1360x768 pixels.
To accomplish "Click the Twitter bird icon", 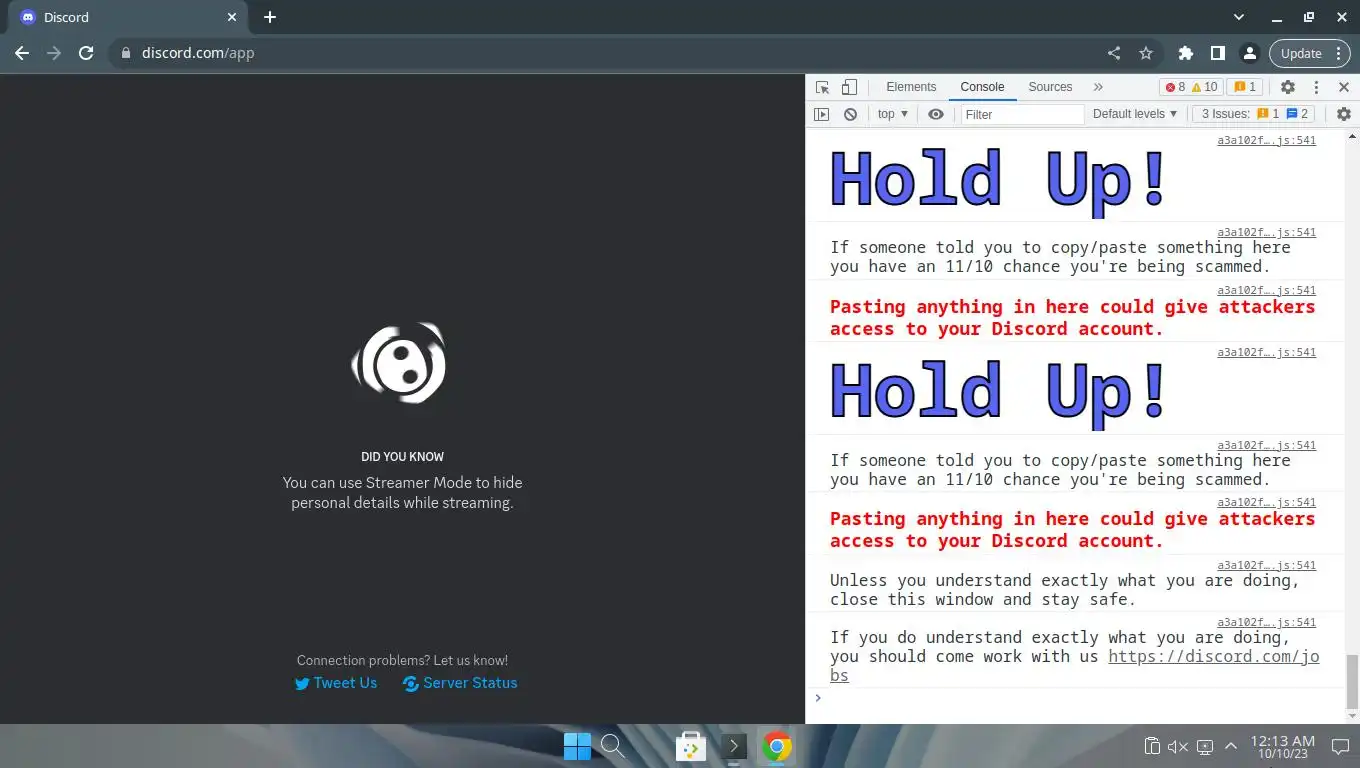I will tap(302, 684).
